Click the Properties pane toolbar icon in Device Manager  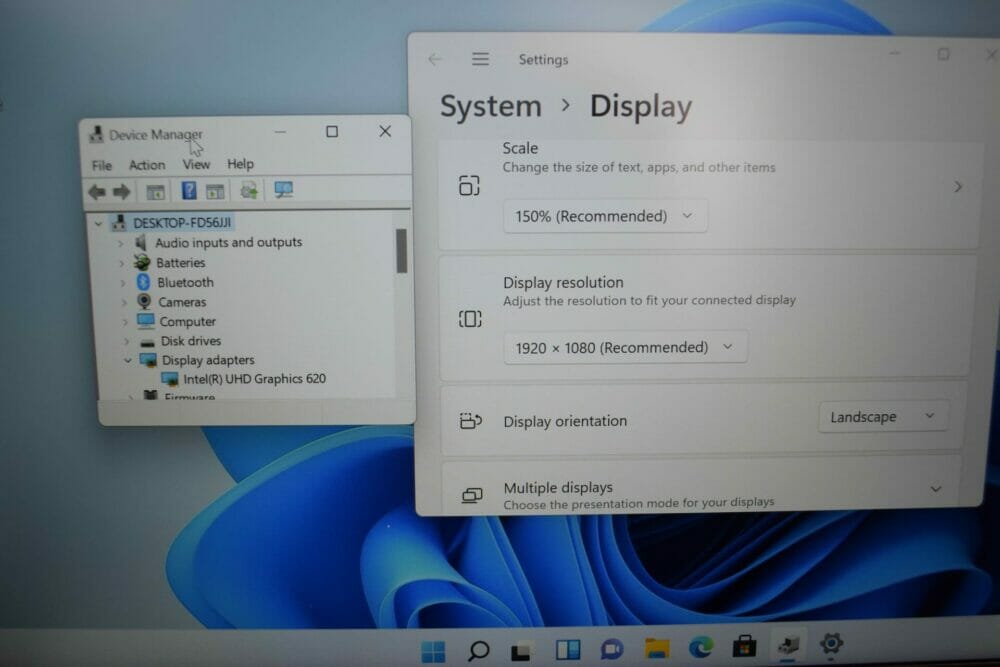pyautogui.click(x=215, y=191)
